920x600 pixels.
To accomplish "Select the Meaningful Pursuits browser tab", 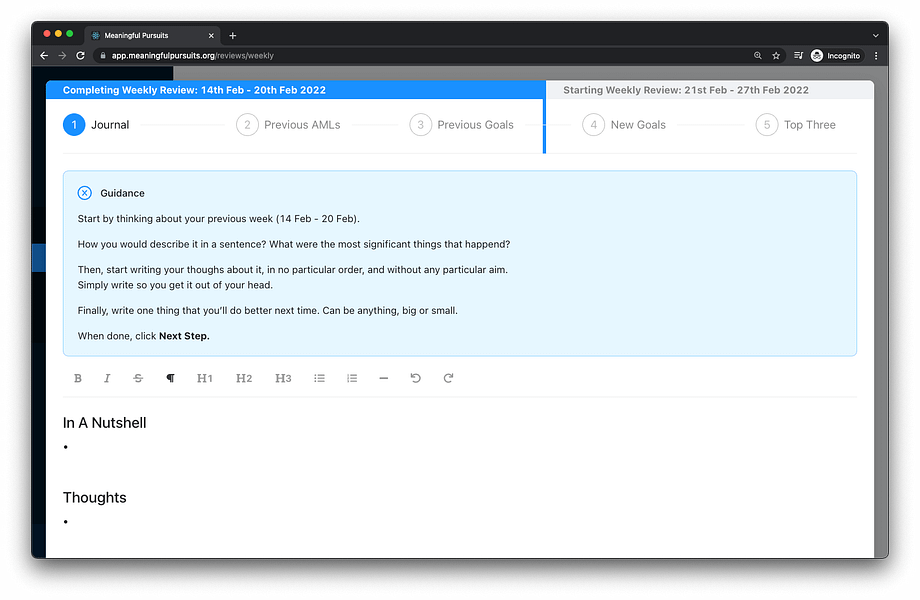I will (152, 36).
